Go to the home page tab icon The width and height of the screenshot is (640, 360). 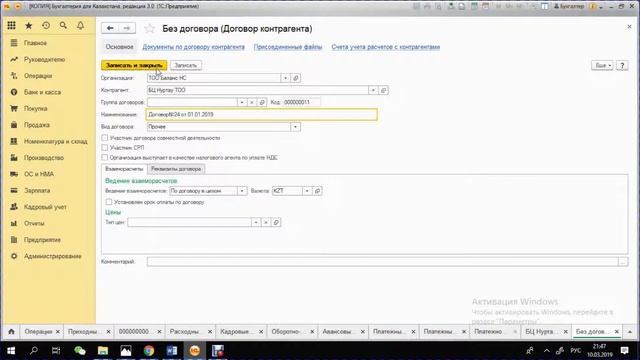11,332
